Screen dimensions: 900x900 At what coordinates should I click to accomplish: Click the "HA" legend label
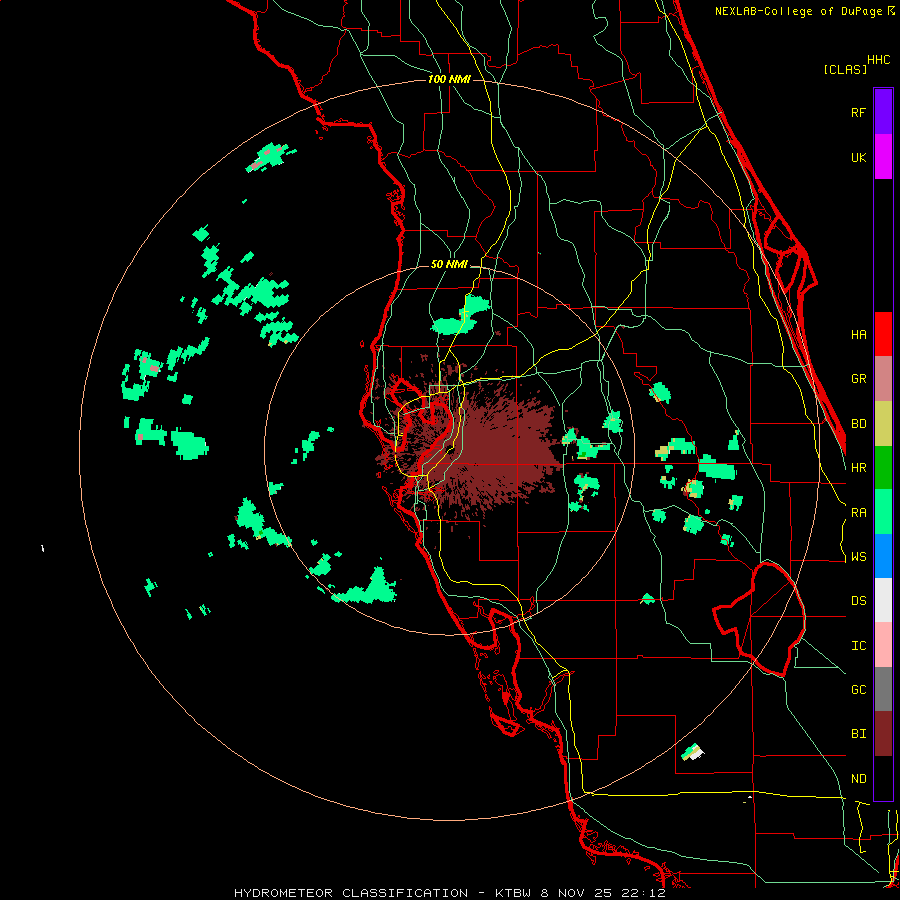point(858,335)
